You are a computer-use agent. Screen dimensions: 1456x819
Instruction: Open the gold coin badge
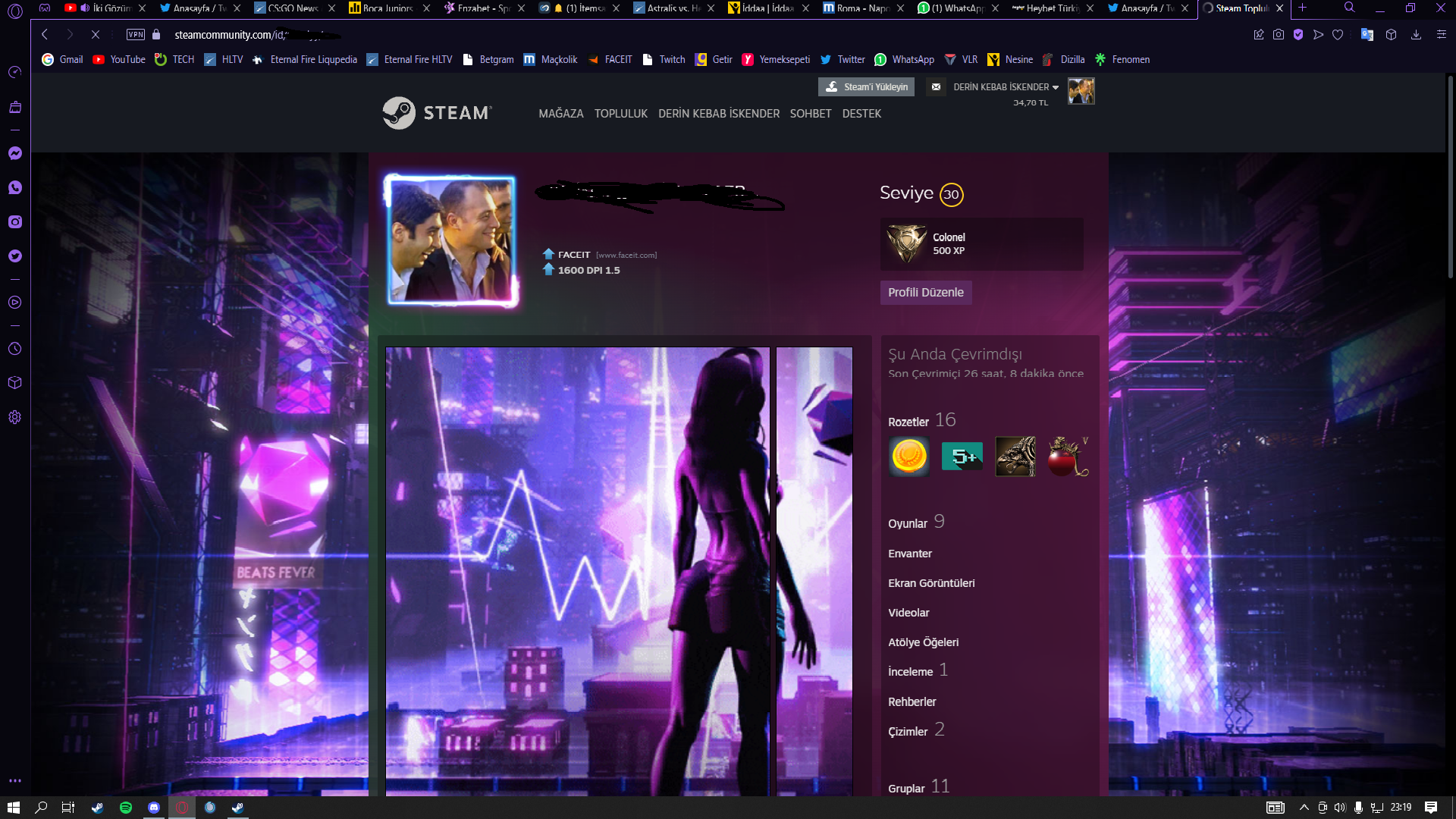pos(908,457)
